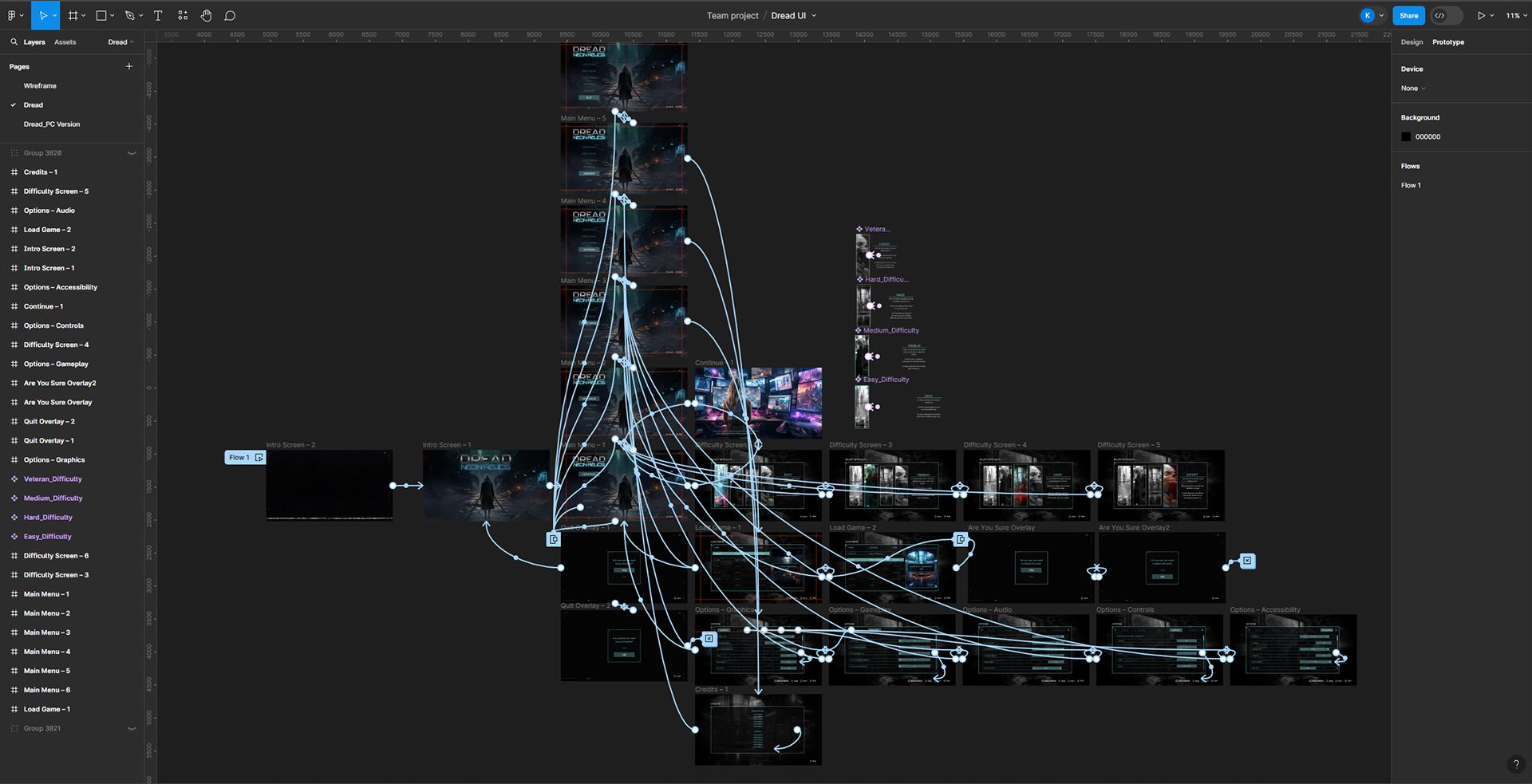Click the Flow 1 label on canvas
The width and height of the screenshot is (1532, 784).
click(x=239, y=458)
